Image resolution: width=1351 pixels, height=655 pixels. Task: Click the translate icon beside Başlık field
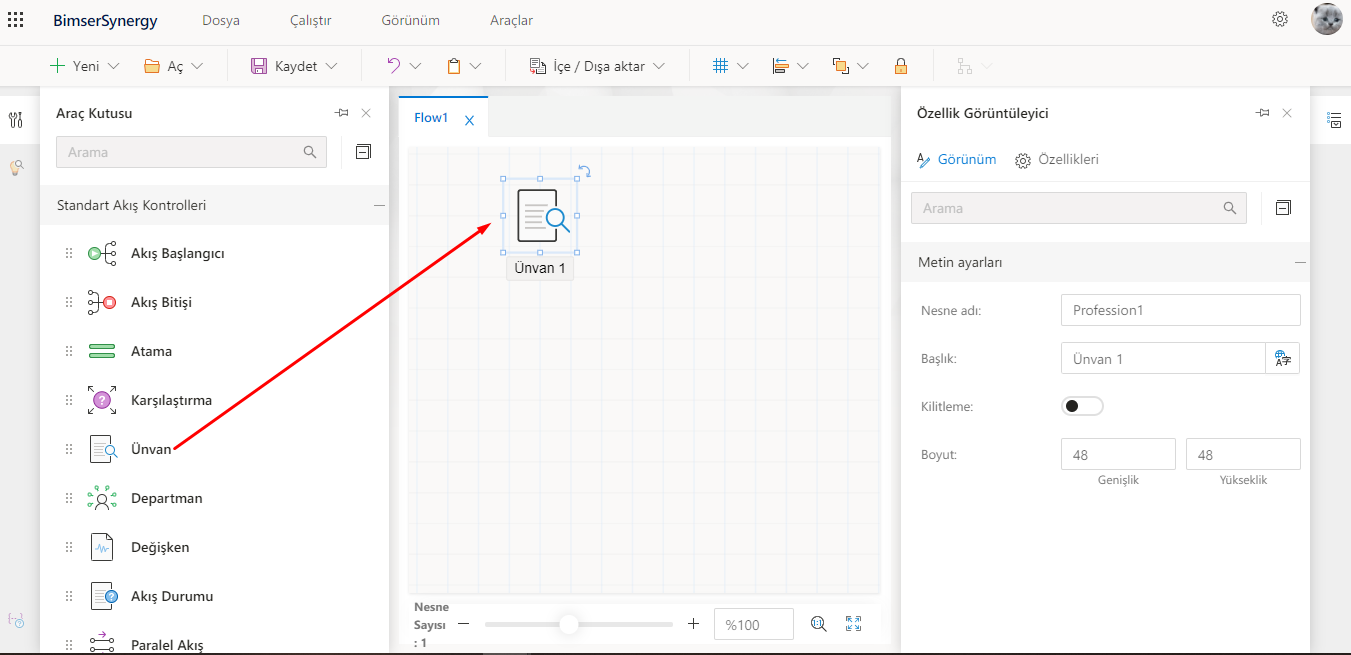click(x=1282, y=359)
